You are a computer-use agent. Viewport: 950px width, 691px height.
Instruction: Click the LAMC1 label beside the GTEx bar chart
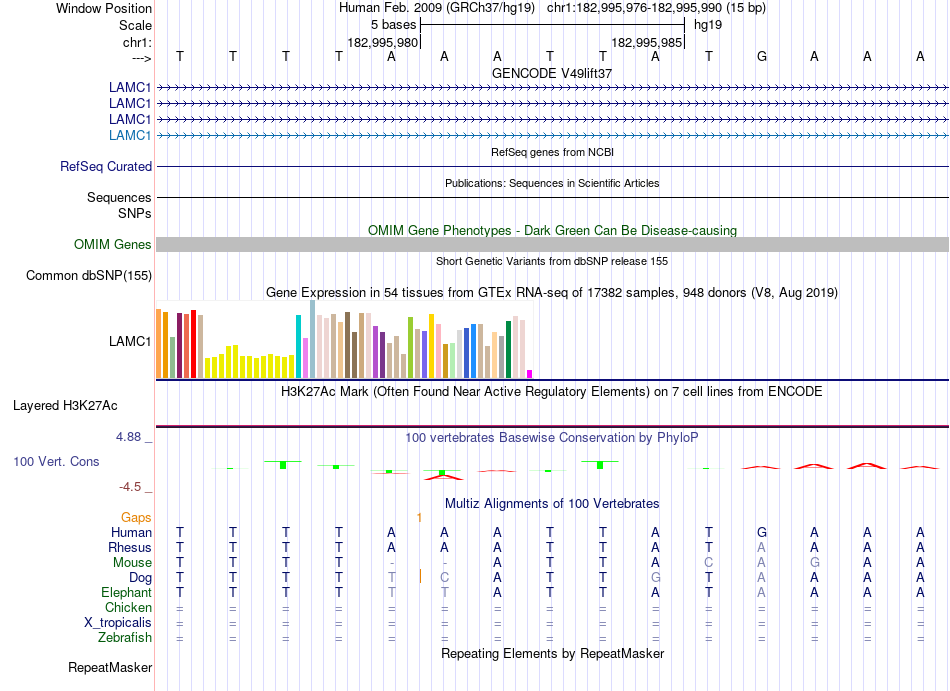(x=130, y=341)
